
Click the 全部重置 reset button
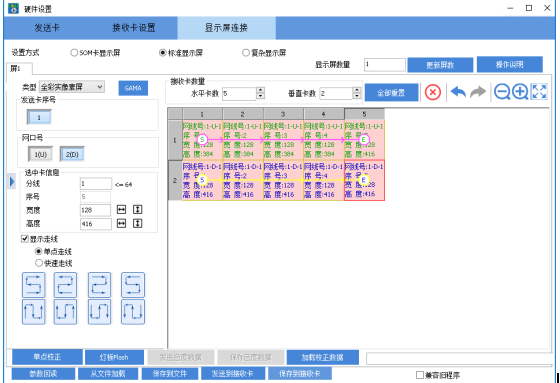[x=391, y=93]
